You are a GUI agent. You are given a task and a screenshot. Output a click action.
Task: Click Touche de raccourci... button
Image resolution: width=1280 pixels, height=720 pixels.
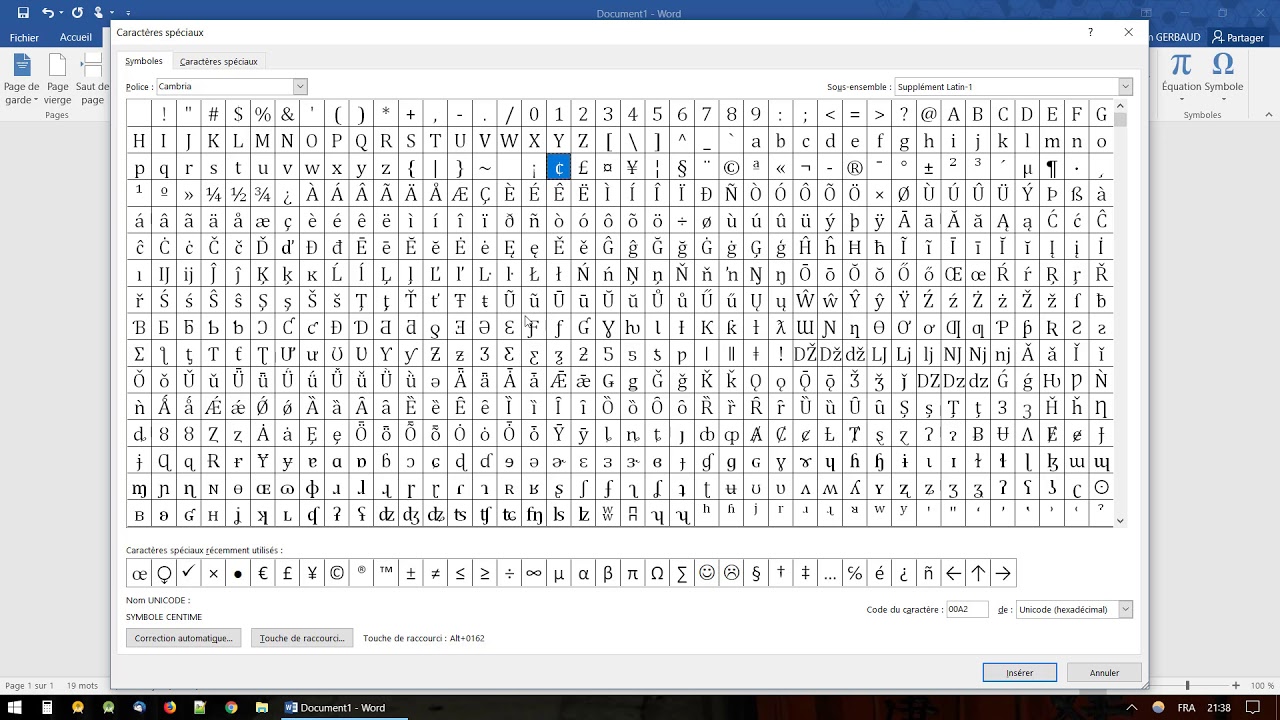pyautogui.click(x=302, y=638)
